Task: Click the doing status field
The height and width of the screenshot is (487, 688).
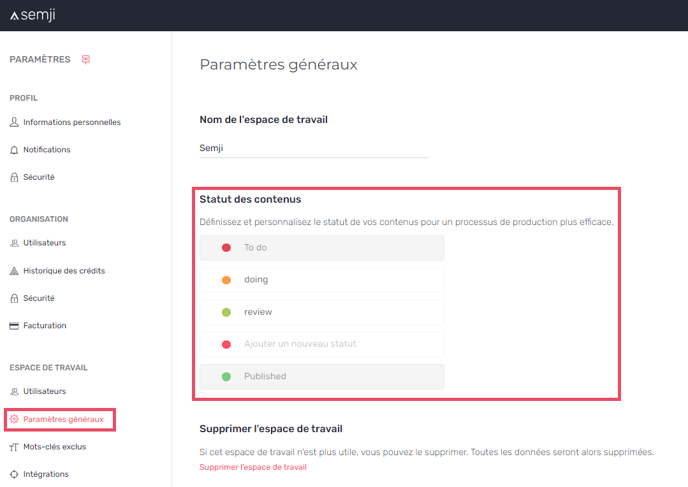Action: click(322, 280)
